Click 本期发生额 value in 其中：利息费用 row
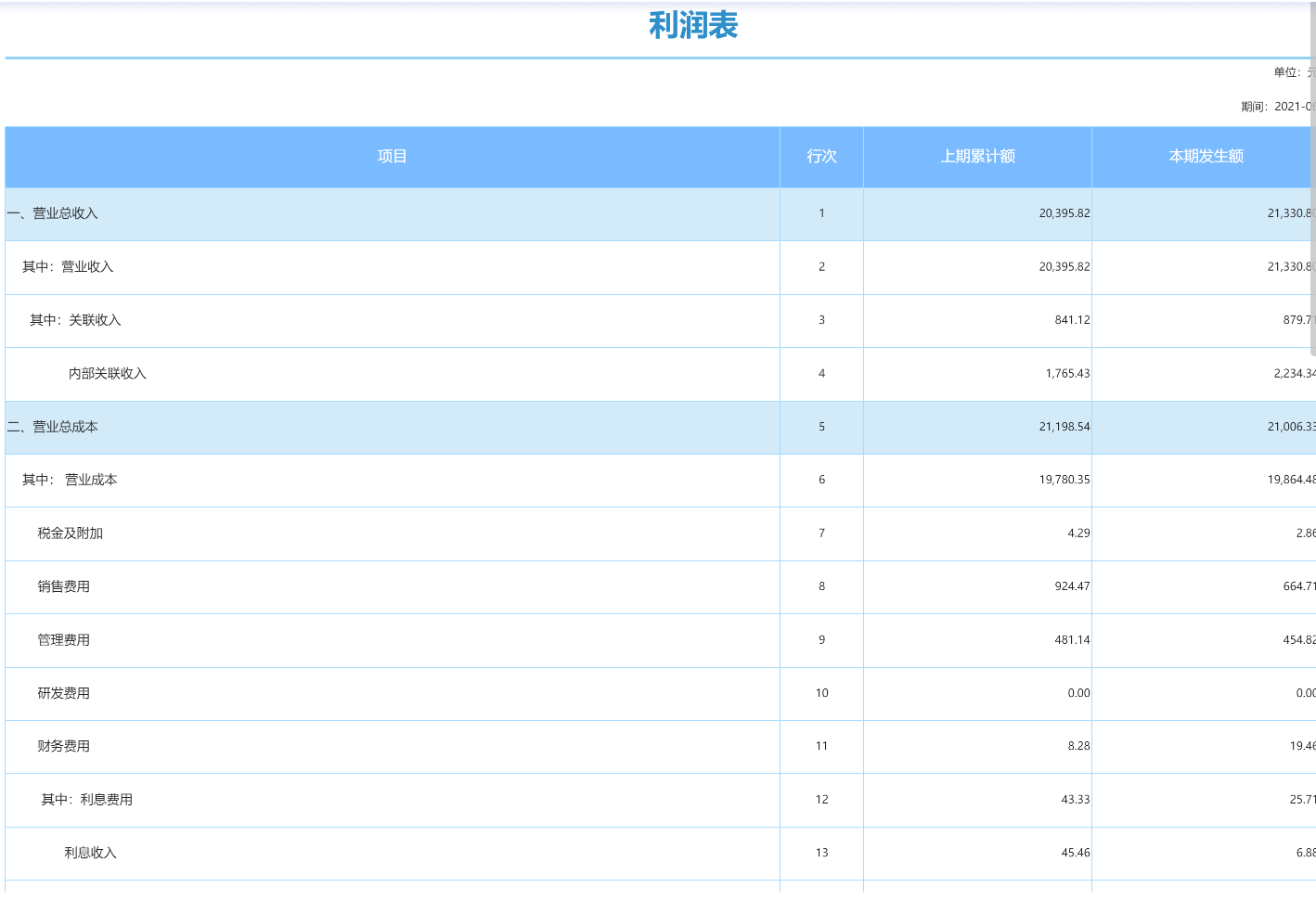The width and height of the screenshot is (1316, 900). tap(1302, 800)
